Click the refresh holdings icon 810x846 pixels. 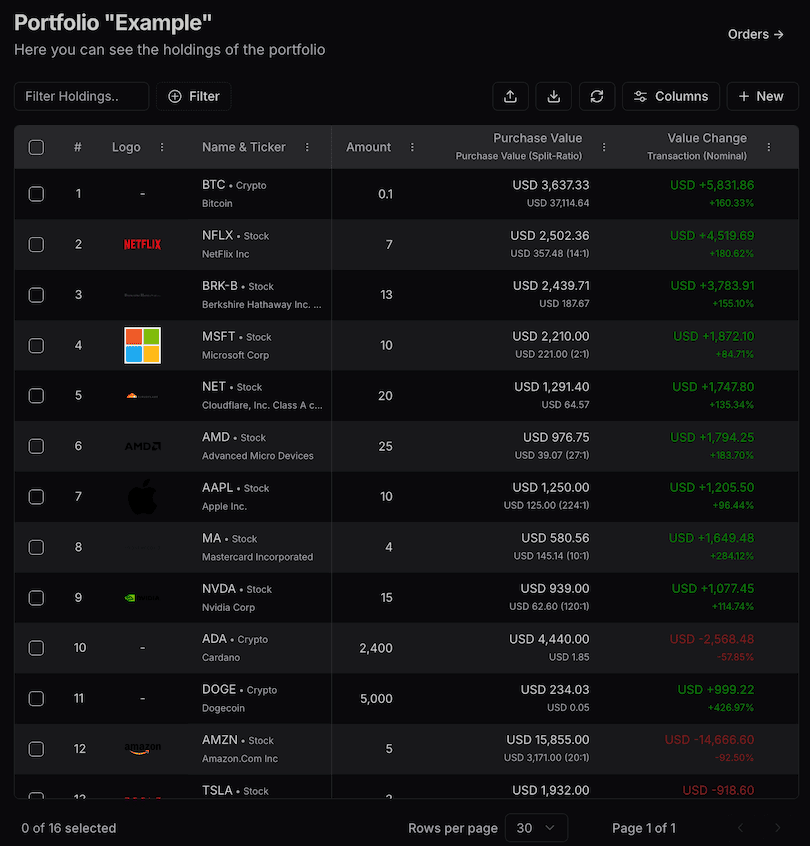(x=597, y=96)
